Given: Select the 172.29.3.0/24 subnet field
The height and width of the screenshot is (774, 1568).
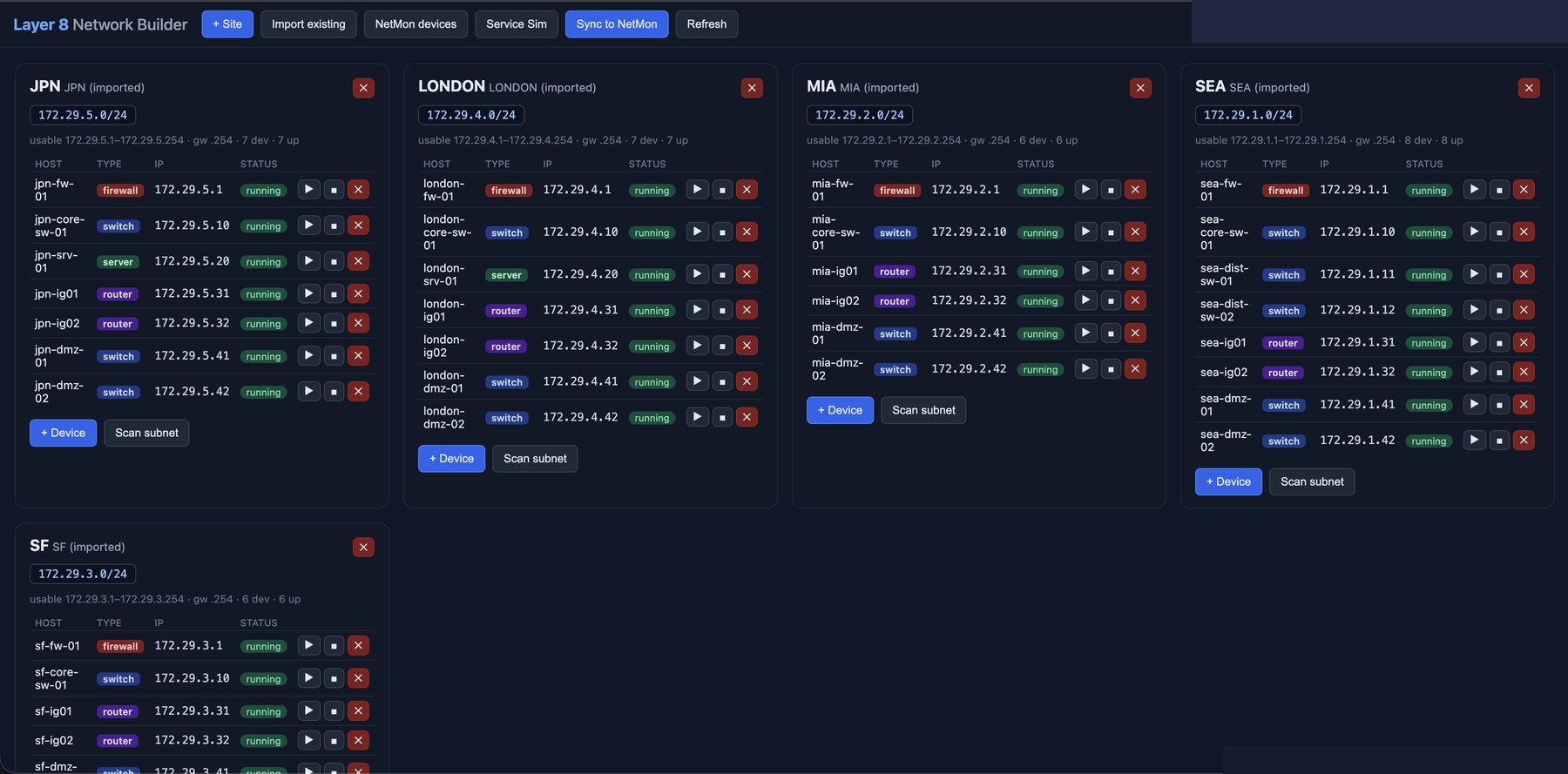Looking at the screenshot, I should pyautogui.click(x=83, y=574).
